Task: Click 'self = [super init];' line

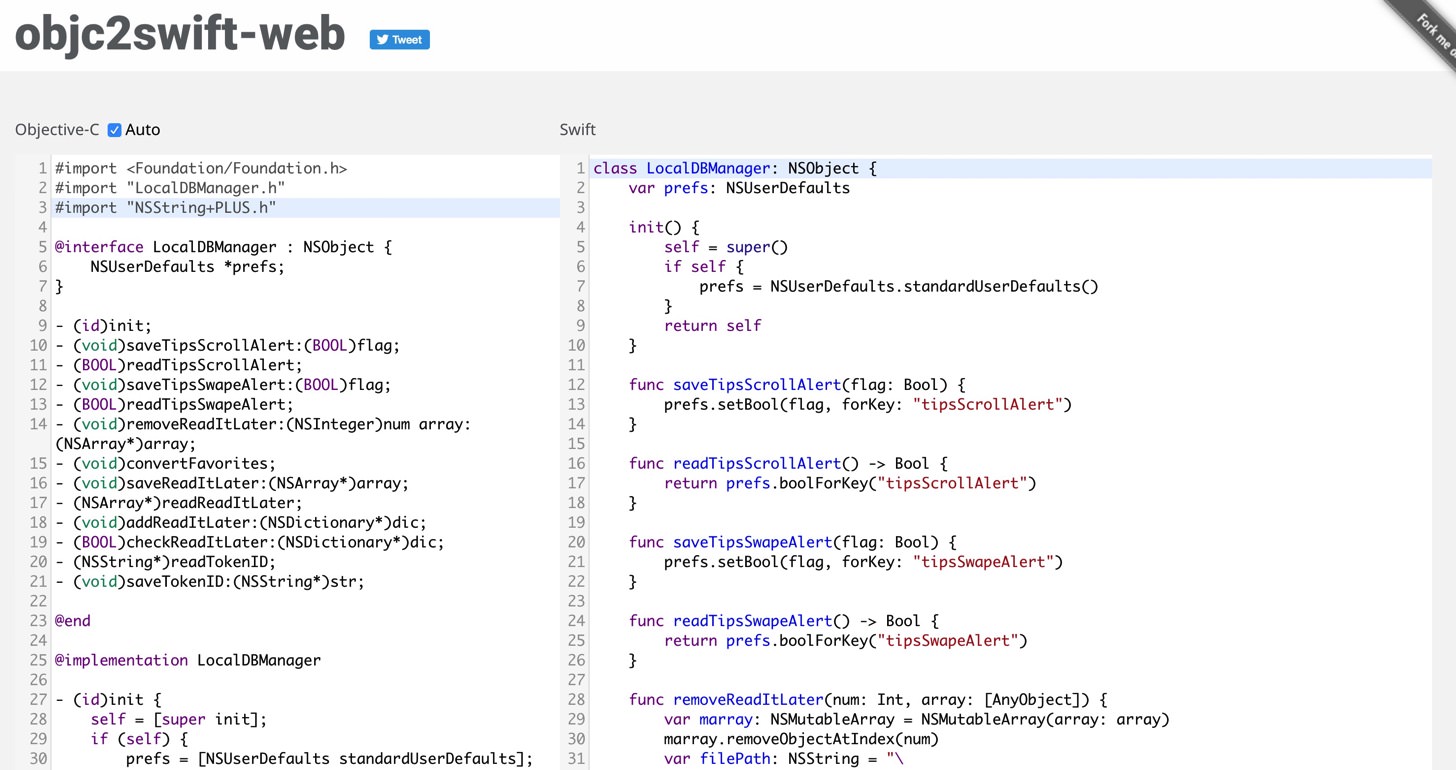Action: [179, 719]
